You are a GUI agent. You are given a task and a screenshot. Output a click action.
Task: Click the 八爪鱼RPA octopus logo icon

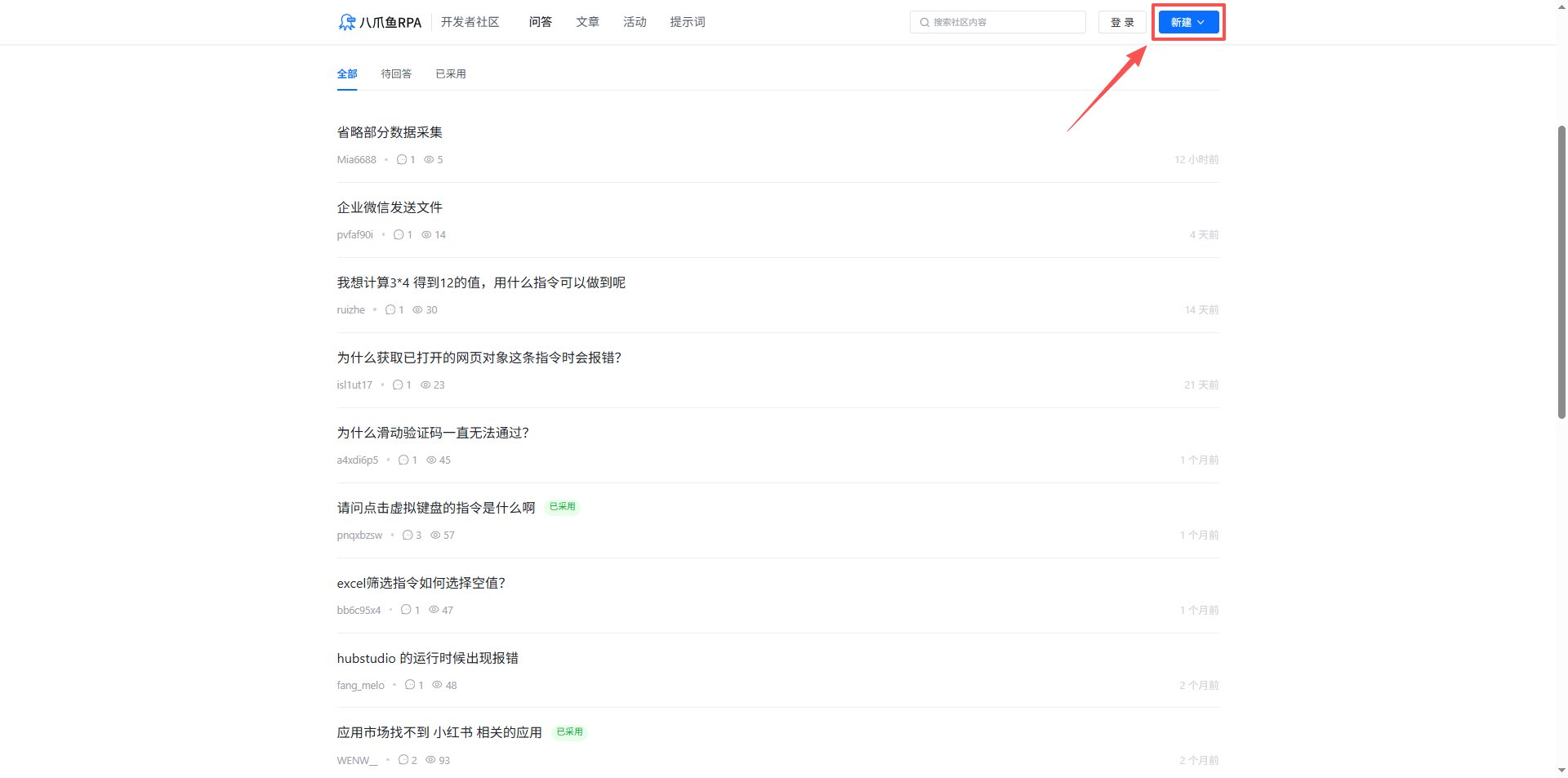pyautogui.click(x=347, y=22)
